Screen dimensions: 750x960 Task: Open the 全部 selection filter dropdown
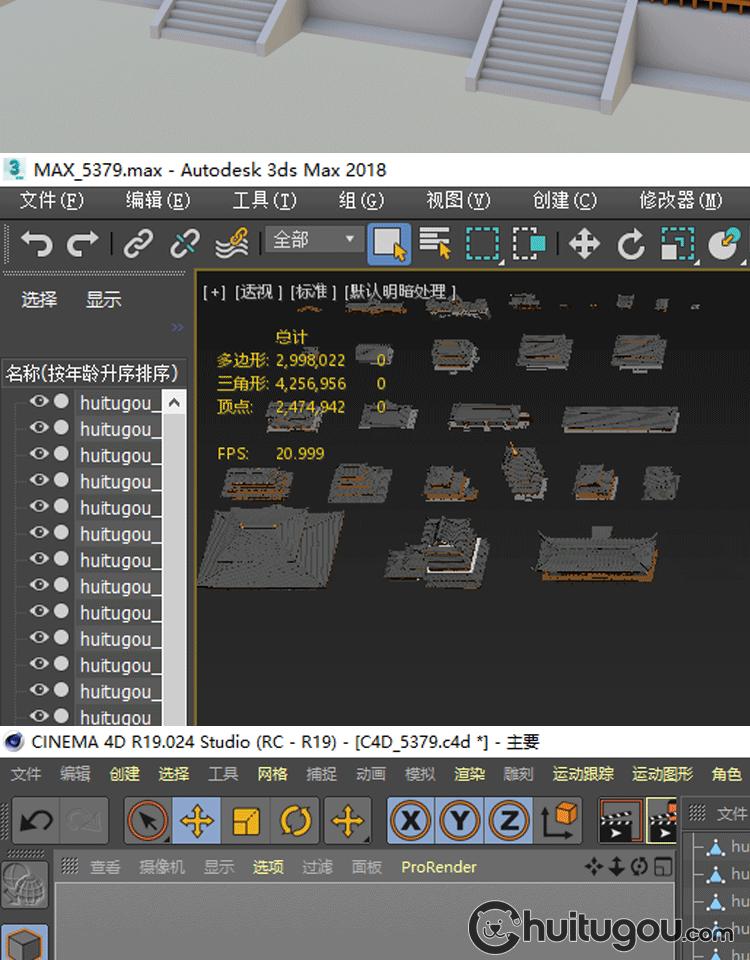(x=312, y=240)
